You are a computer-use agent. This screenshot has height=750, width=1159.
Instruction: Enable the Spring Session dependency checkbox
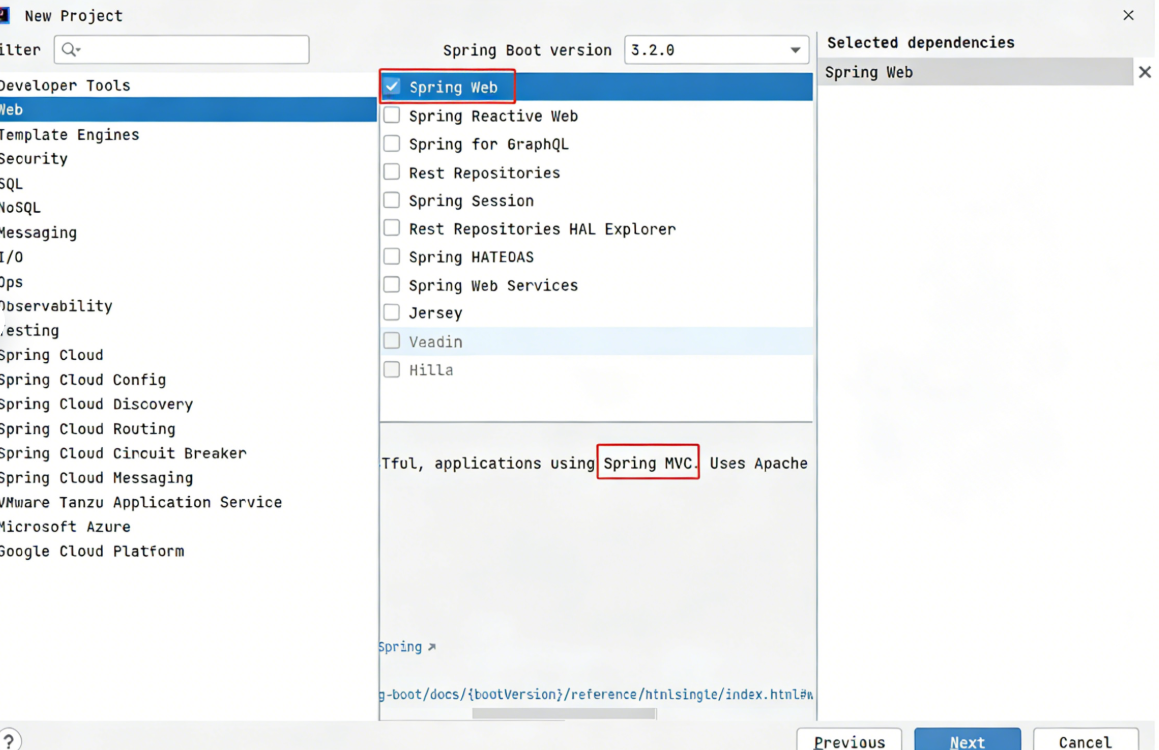click(392, 200)
